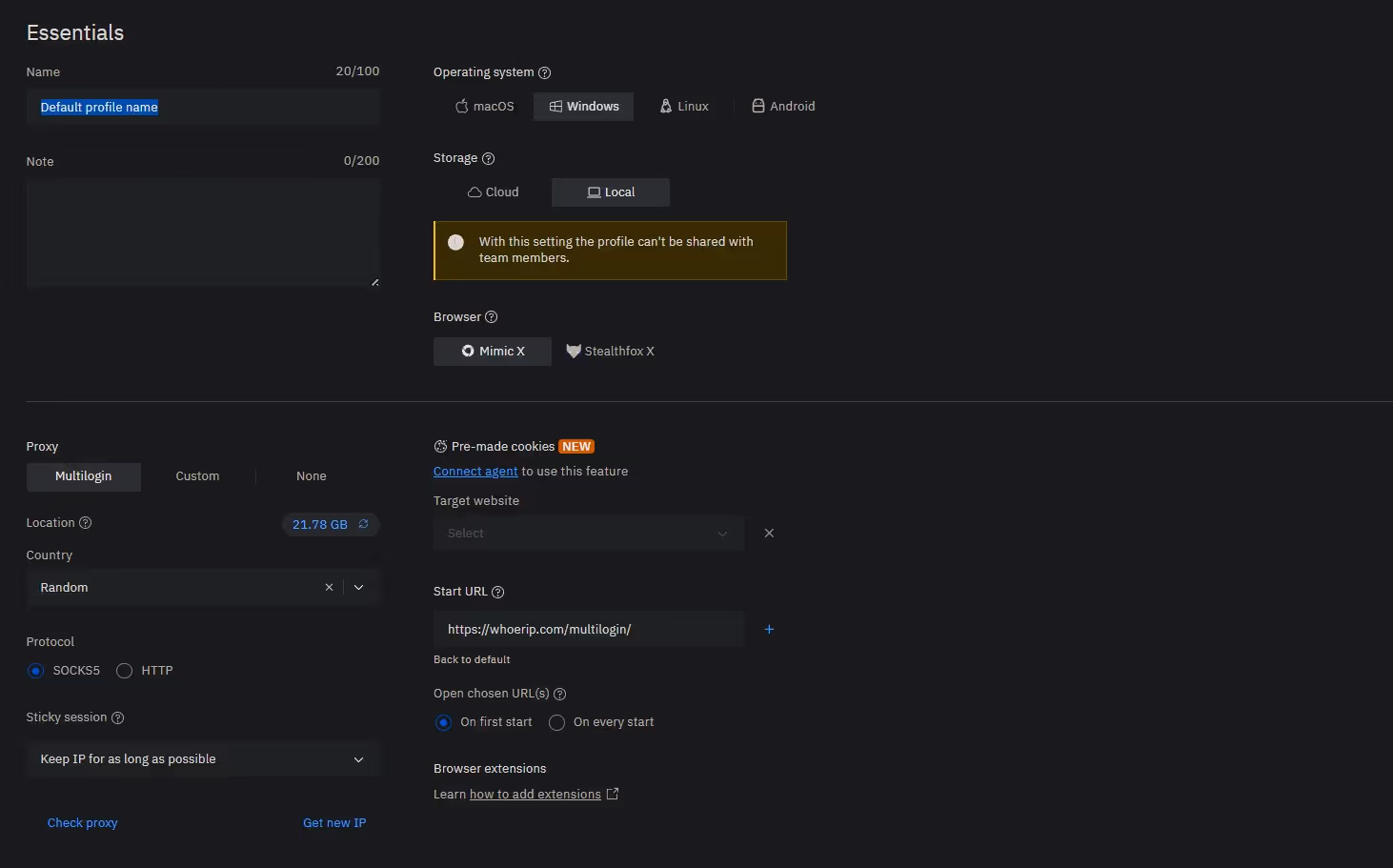The image size is (1393, 868).
Task: Switch proxy to the Custom tab
Action: click(x=196, y=475)
